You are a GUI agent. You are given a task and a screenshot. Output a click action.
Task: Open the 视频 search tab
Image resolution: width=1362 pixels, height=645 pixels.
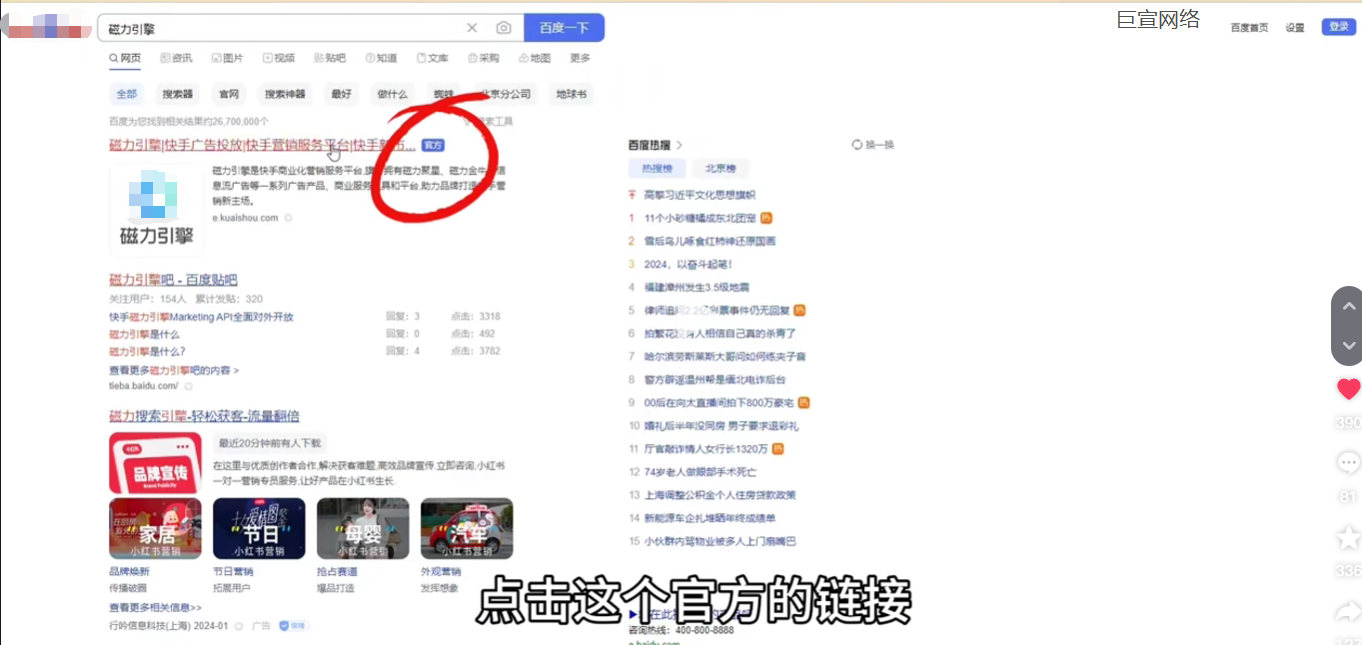pyautogui.click(x=279, y=58)
